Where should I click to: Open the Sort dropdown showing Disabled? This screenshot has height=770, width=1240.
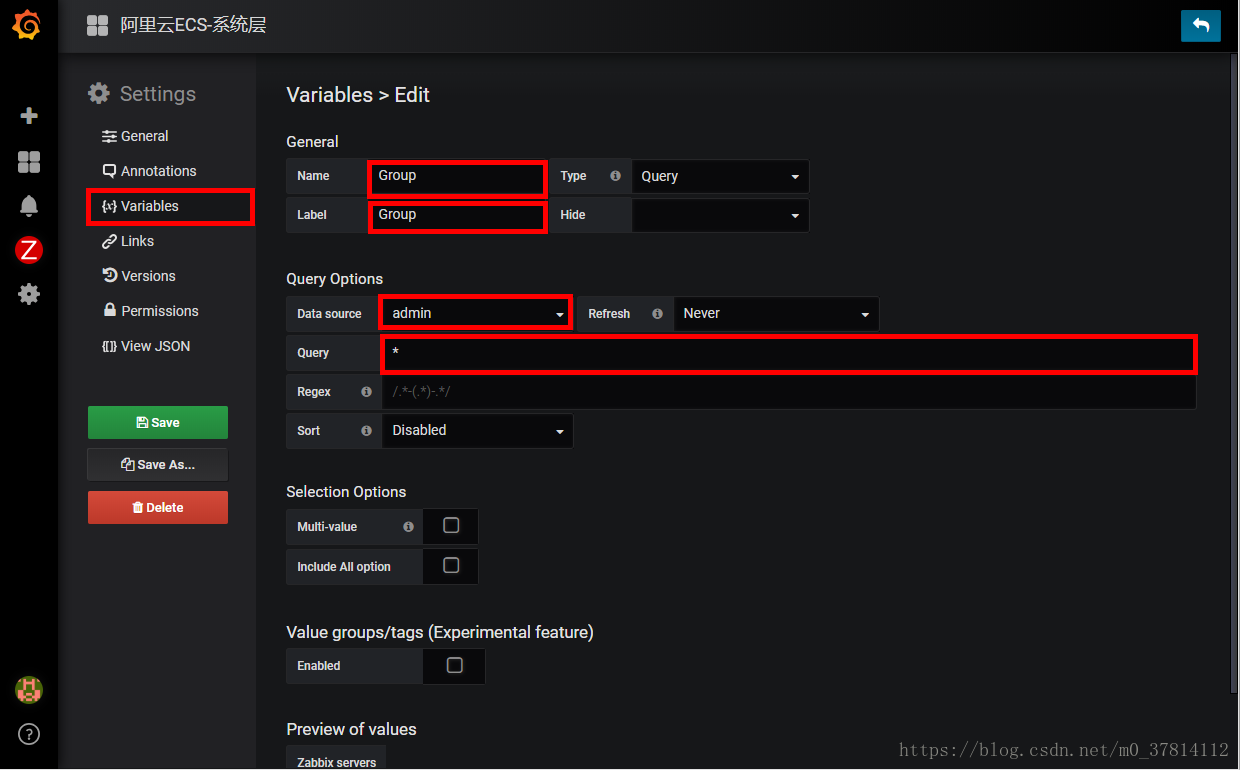pyautogui.click(x=477, y=431)
